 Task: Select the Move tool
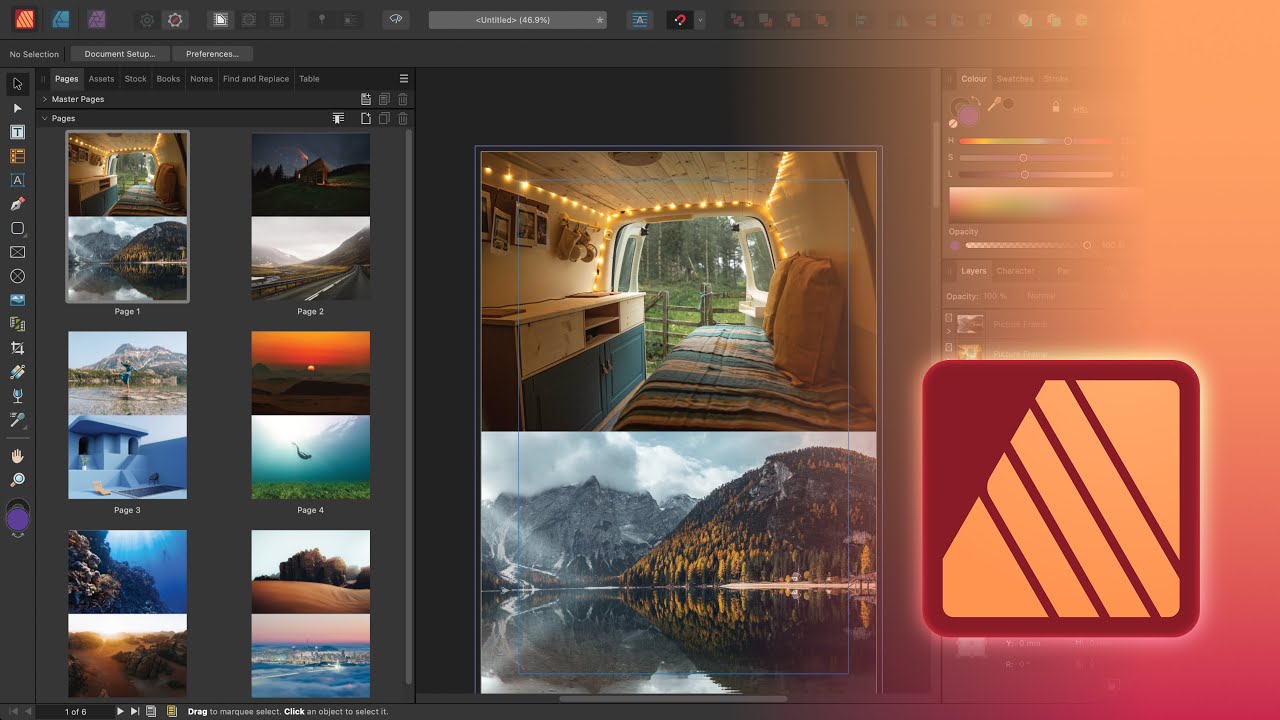pyautogui.click(x=17, y=84)
